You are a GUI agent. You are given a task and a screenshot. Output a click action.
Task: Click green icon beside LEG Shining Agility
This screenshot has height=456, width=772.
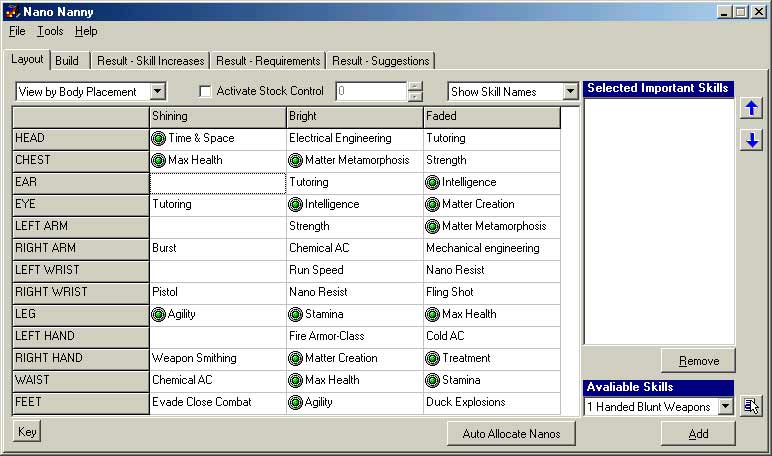(159, 314)
